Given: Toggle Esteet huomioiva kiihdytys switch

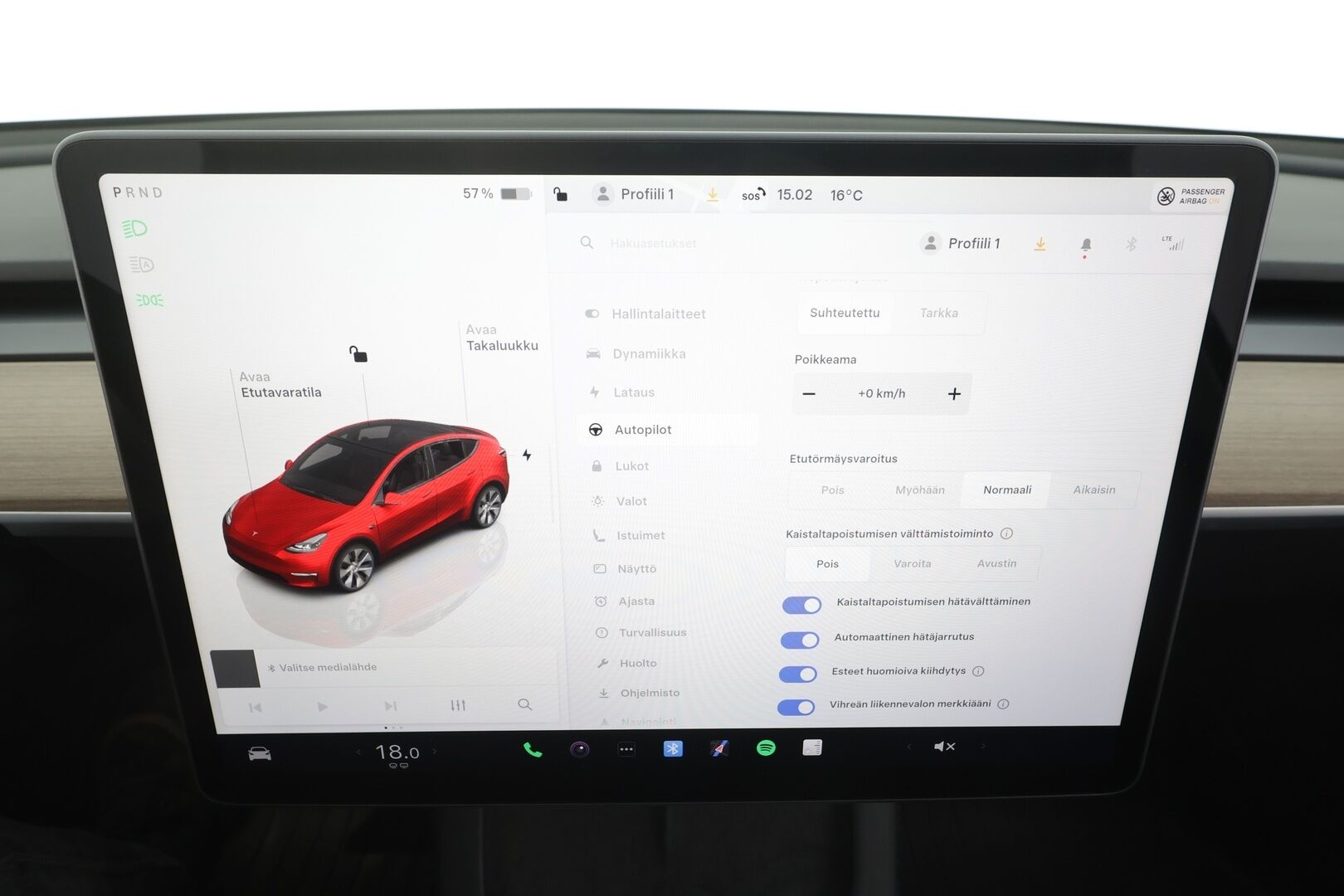Looking at the screenshot, I should pyautogui.click(x=798, y=674).
